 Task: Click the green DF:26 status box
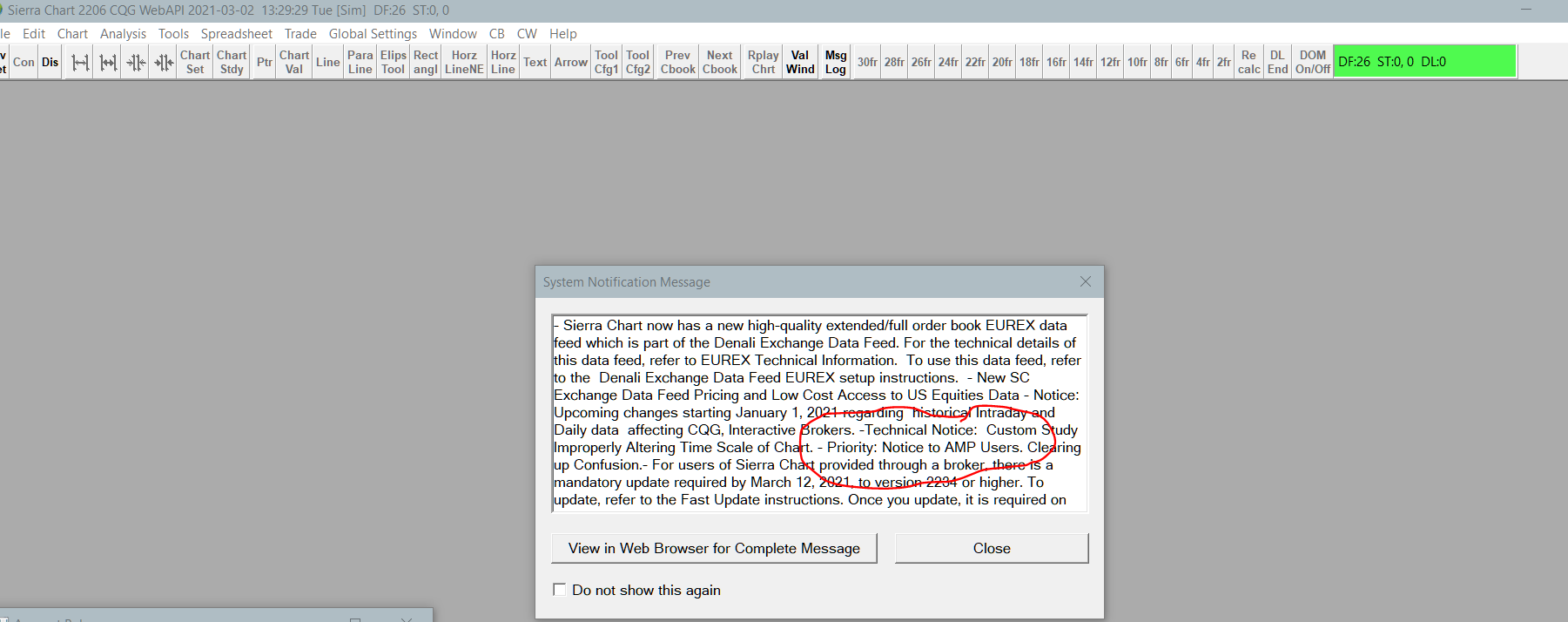pos(1425,62)
